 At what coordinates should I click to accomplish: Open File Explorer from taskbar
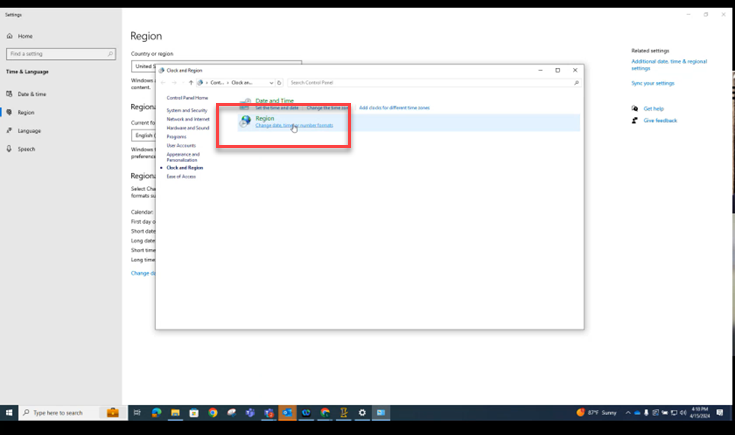tap(175, 412)
